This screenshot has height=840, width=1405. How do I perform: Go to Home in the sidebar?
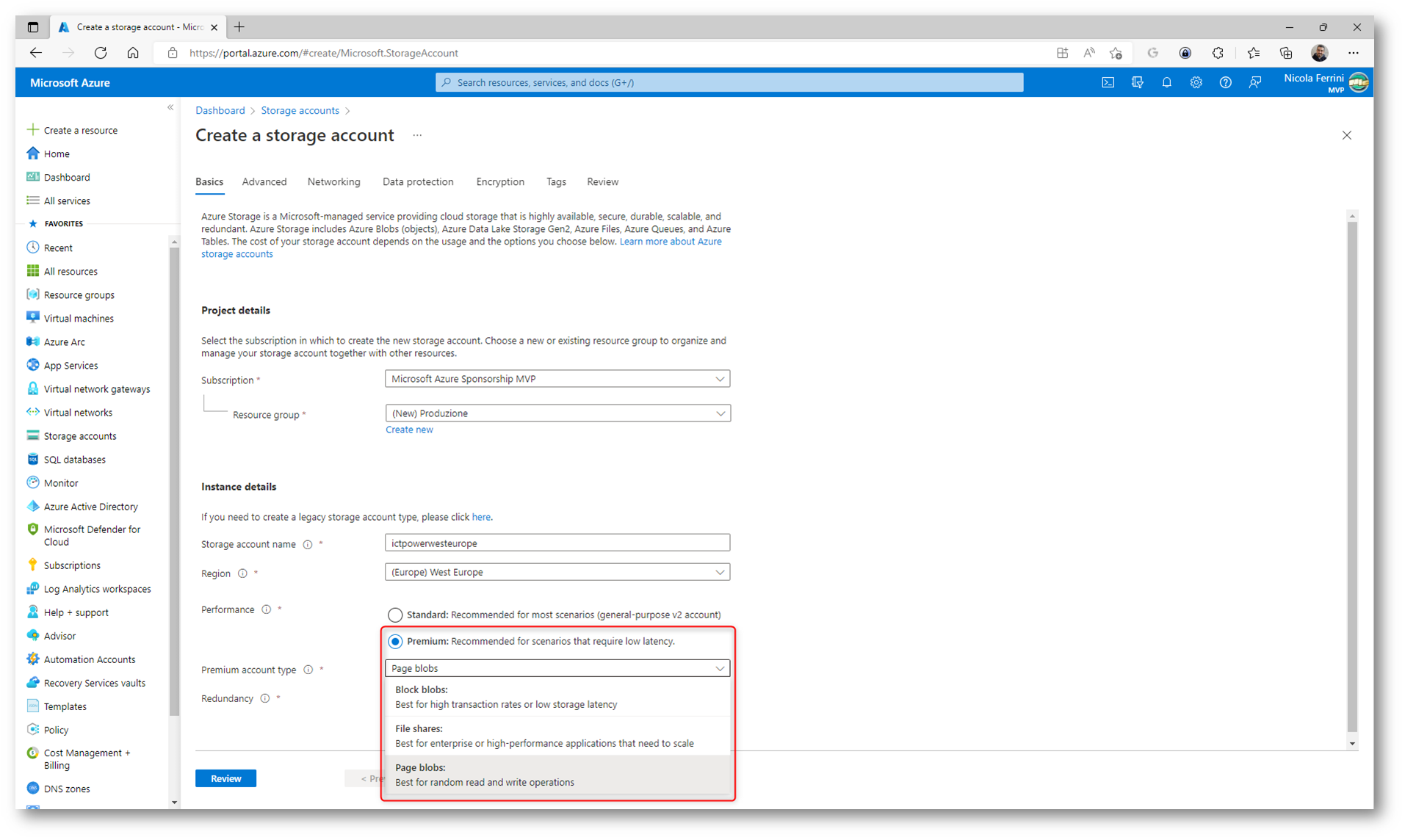(57, 153)
